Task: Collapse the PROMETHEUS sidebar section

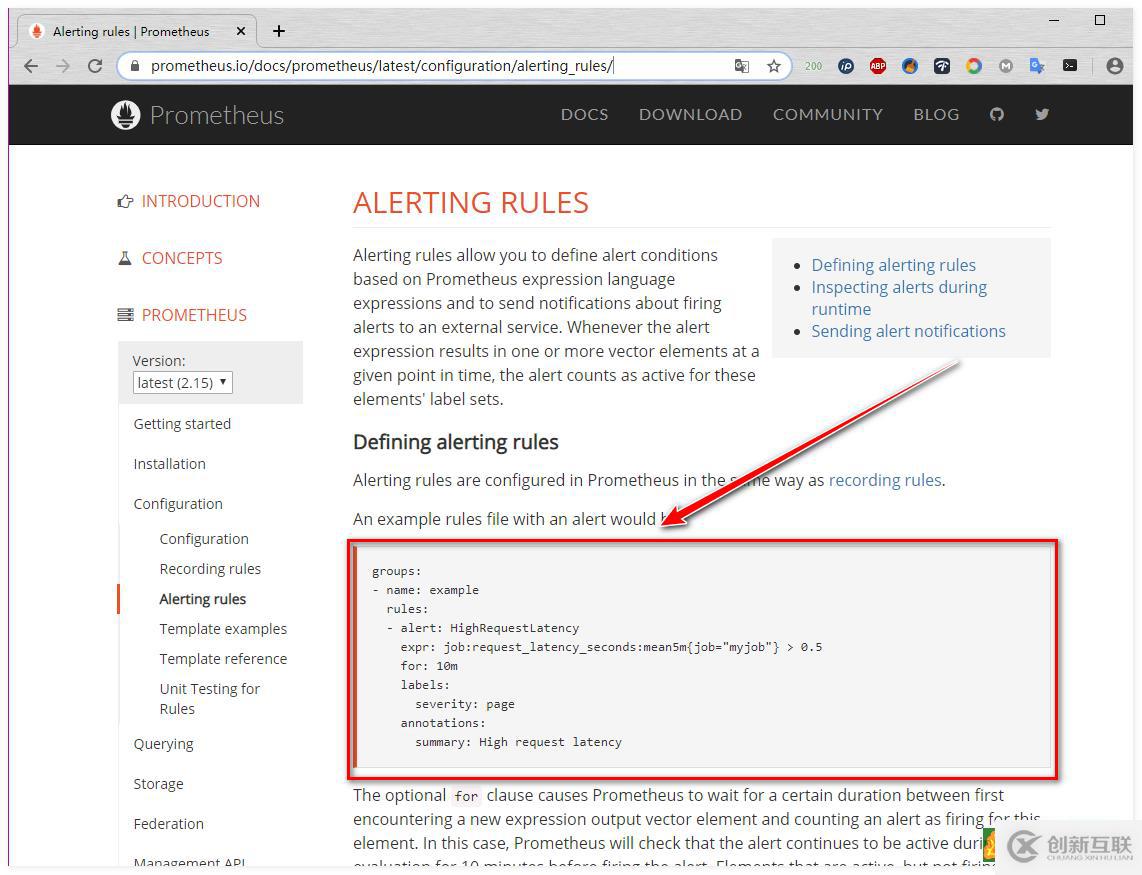Action: click(194, 315)
